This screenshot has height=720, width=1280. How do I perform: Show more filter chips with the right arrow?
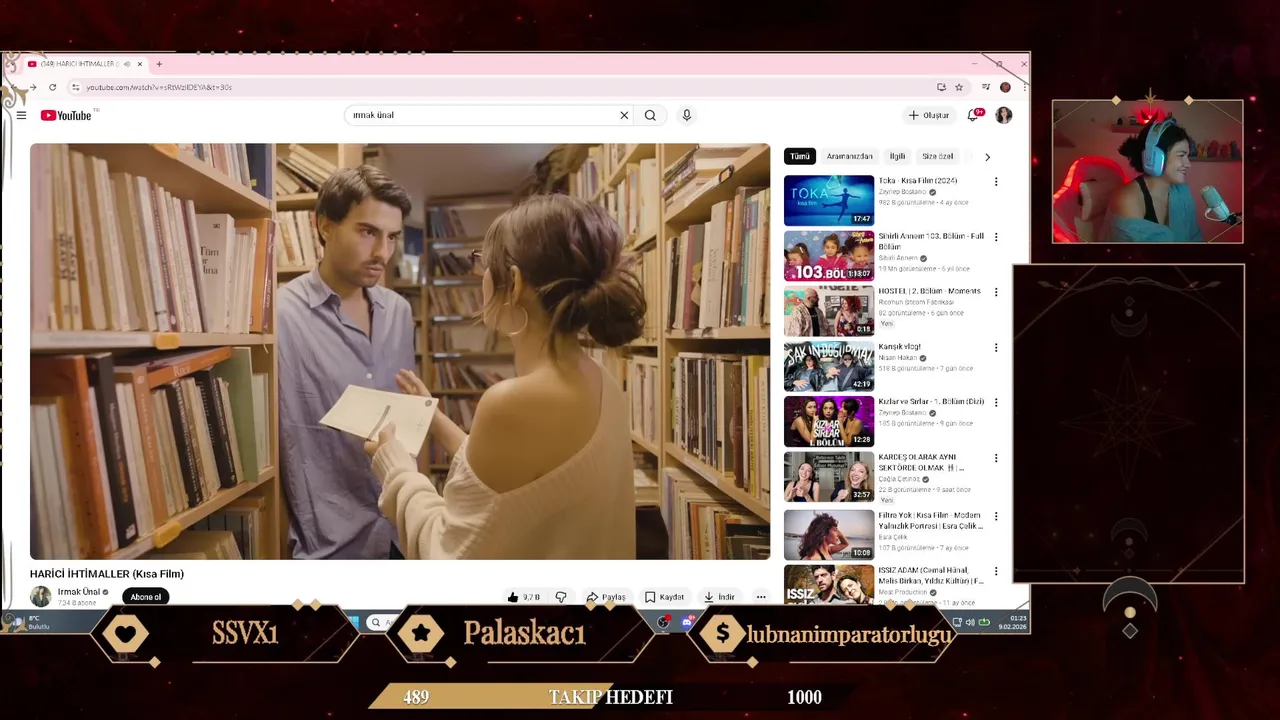pos(987,157)
